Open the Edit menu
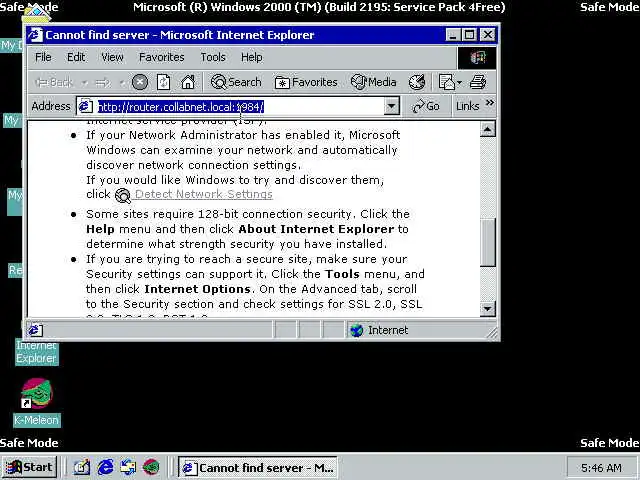The width and height of the screenshot is (640, 480). pyautogui.click(x=76, y=57)
